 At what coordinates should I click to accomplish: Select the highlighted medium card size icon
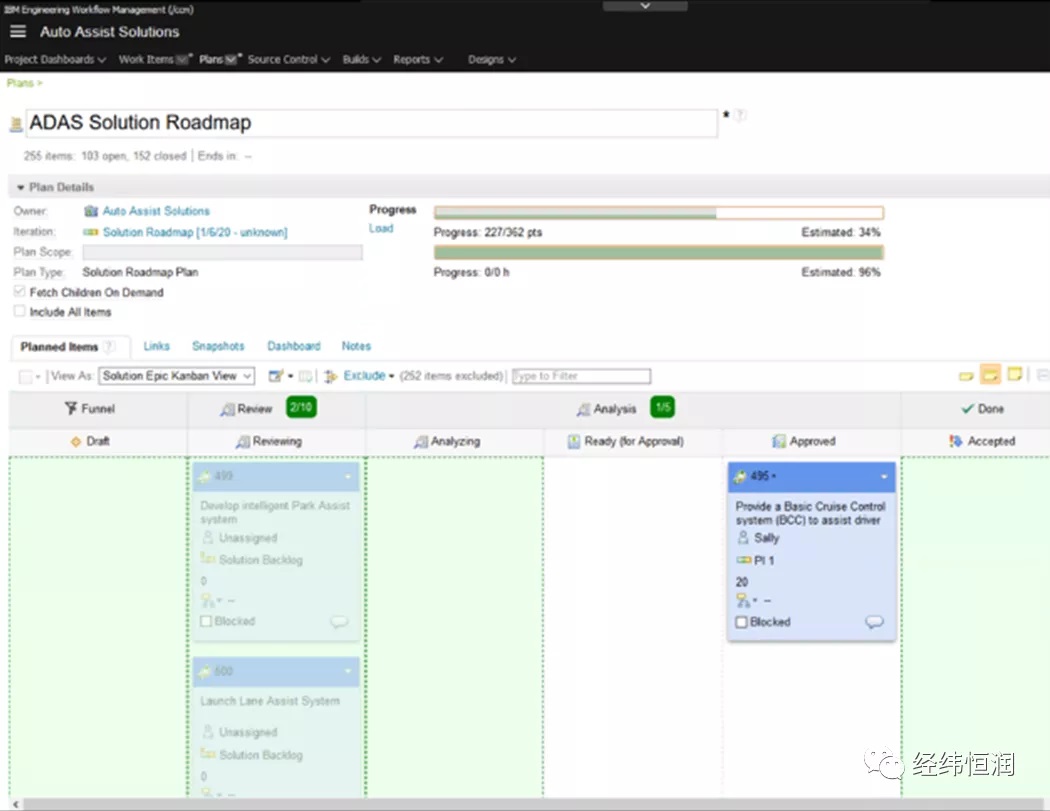[x=990, y=375]
